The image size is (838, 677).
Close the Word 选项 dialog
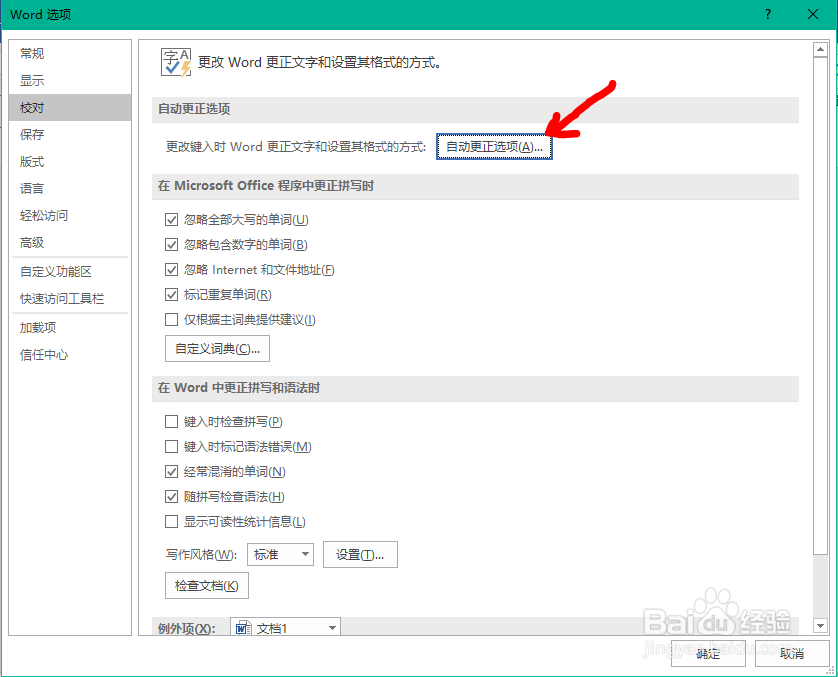tap(813, 14)
